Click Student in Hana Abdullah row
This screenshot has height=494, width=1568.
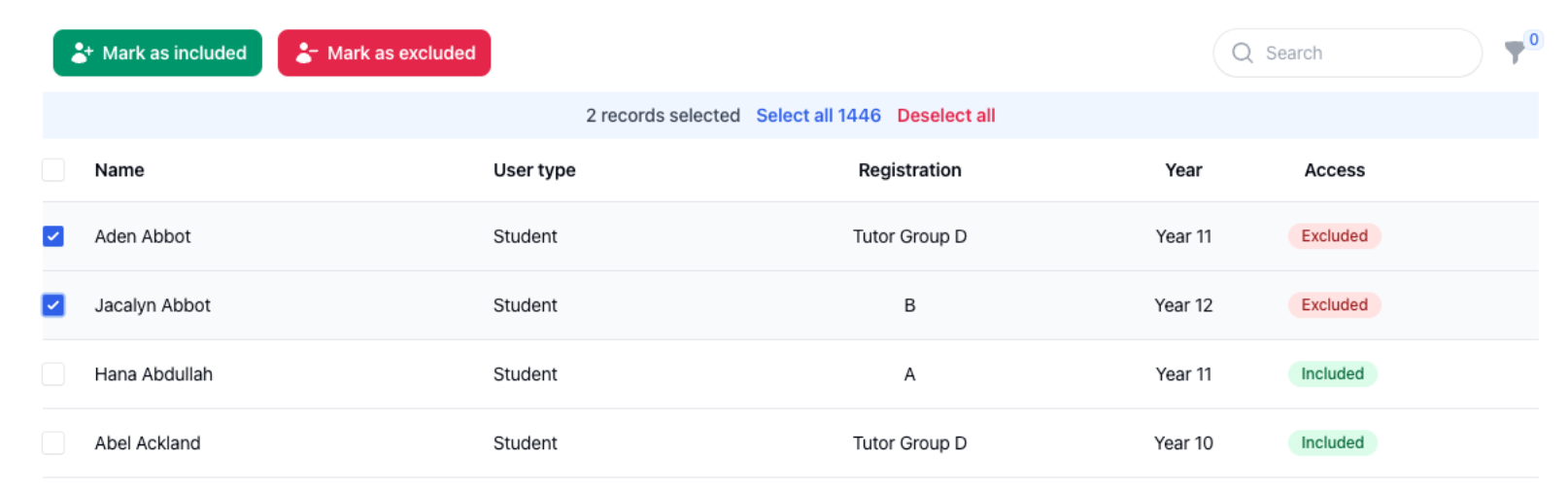pos(525,374)
